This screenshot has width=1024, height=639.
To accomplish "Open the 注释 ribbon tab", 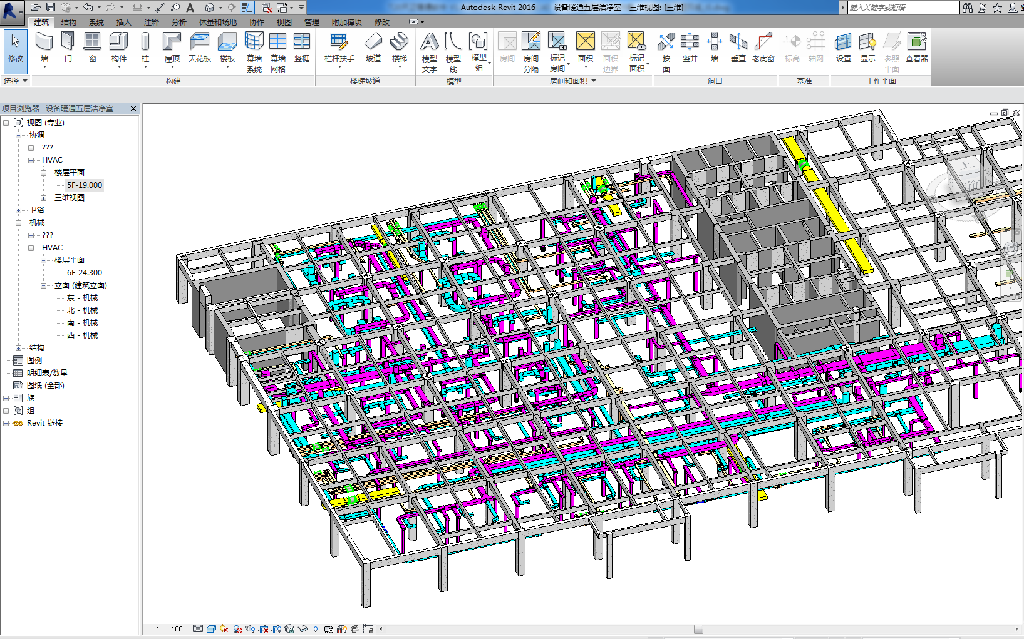I will coord(151,21).
